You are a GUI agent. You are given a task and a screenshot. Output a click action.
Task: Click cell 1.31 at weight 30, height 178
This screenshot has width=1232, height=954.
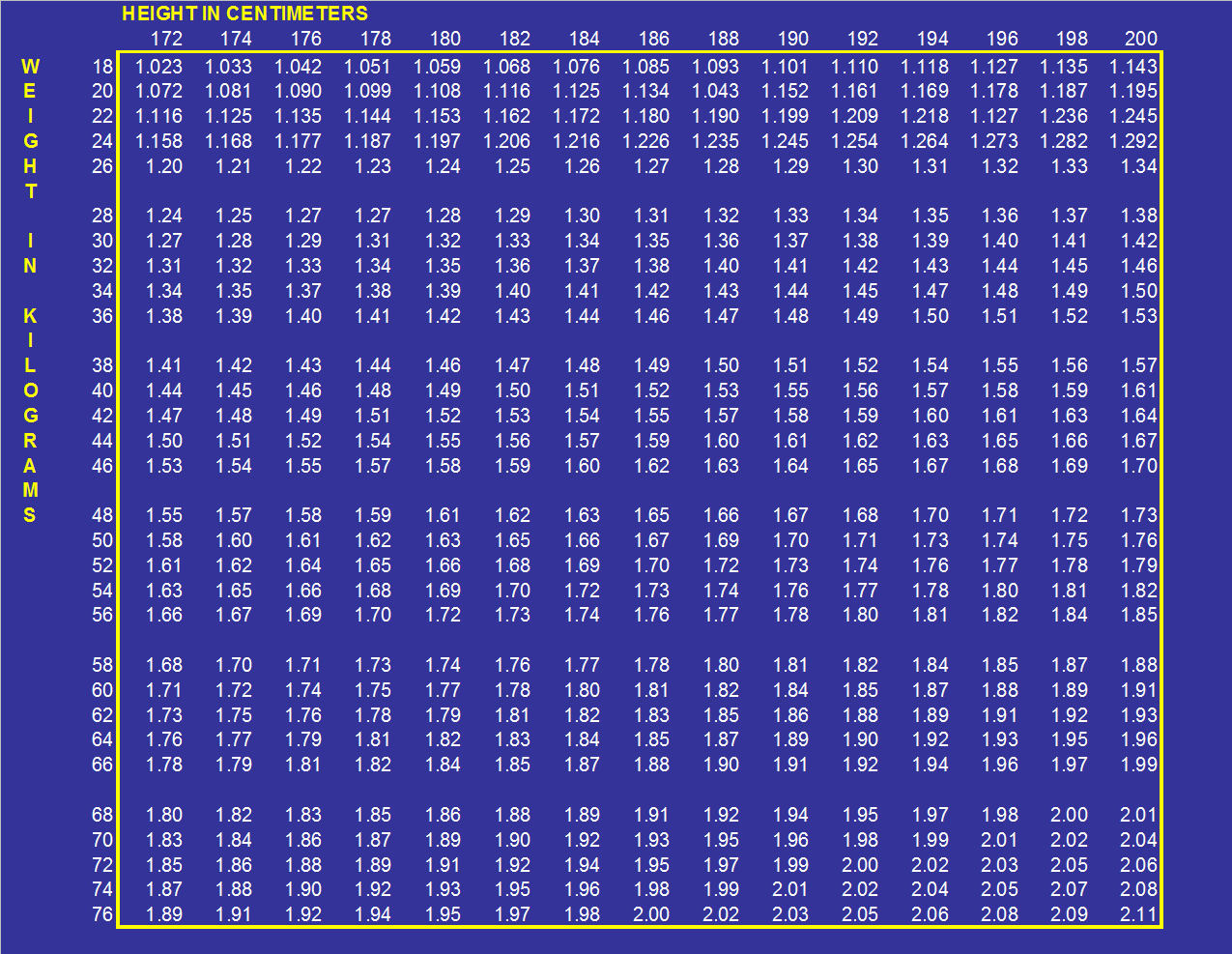pos(373,241)
